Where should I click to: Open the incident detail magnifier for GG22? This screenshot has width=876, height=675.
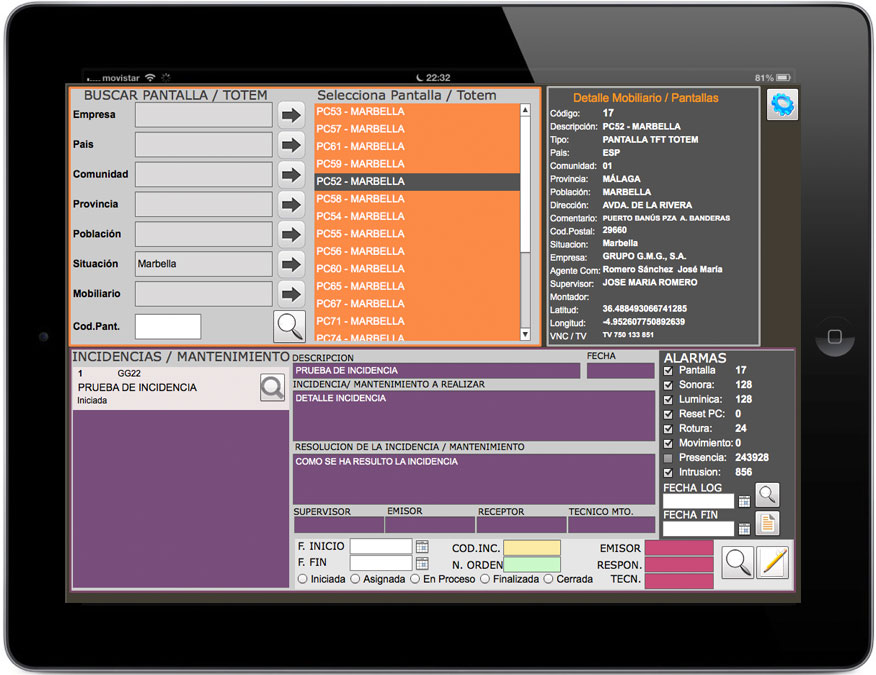272,388
